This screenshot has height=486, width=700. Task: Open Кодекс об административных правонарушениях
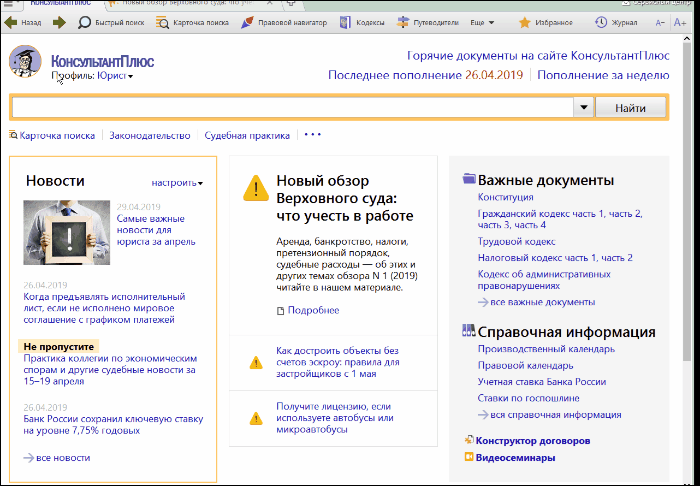(544, 280)
